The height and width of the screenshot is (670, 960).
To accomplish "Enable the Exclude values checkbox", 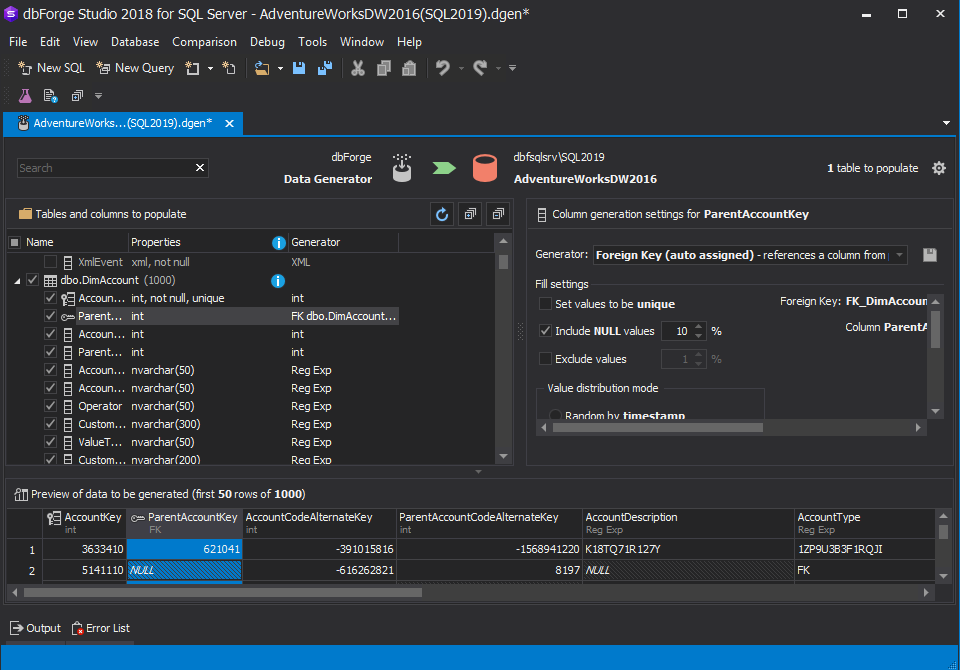I will 545,359.
